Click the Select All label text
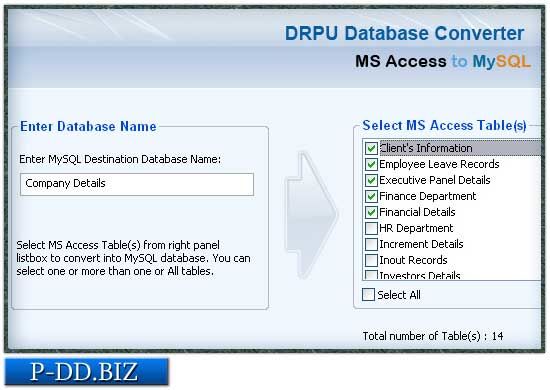Viewport: 550px width, 390px height. pos(399,295)
